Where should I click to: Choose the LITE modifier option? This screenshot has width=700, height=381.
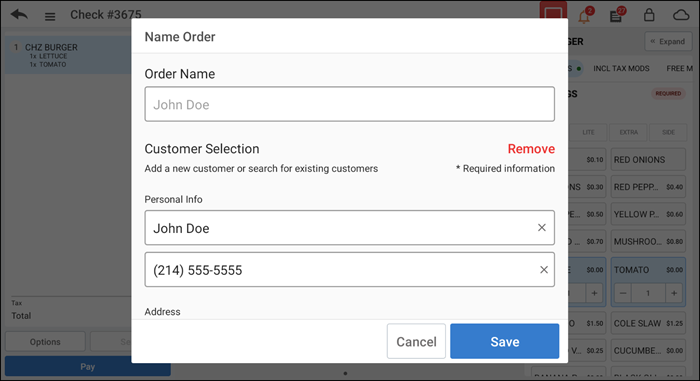[588, 132]
